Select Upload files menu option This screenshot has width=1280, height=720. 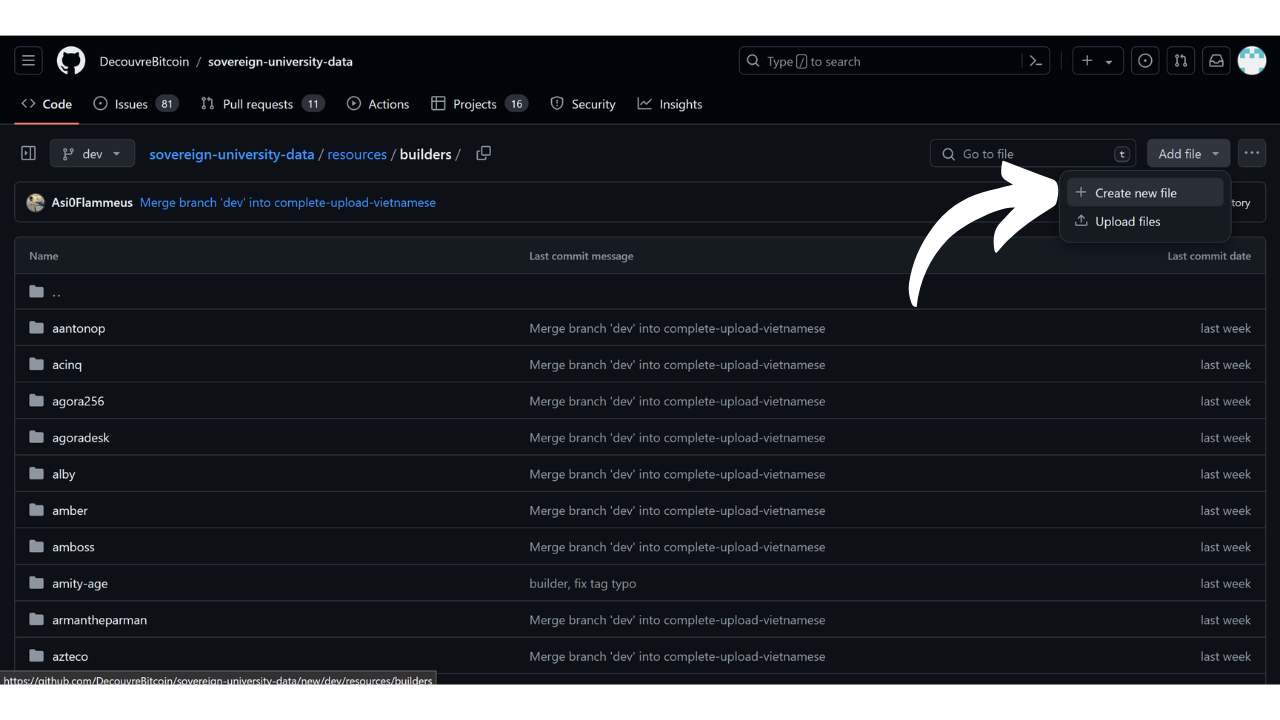(1127, 222)
